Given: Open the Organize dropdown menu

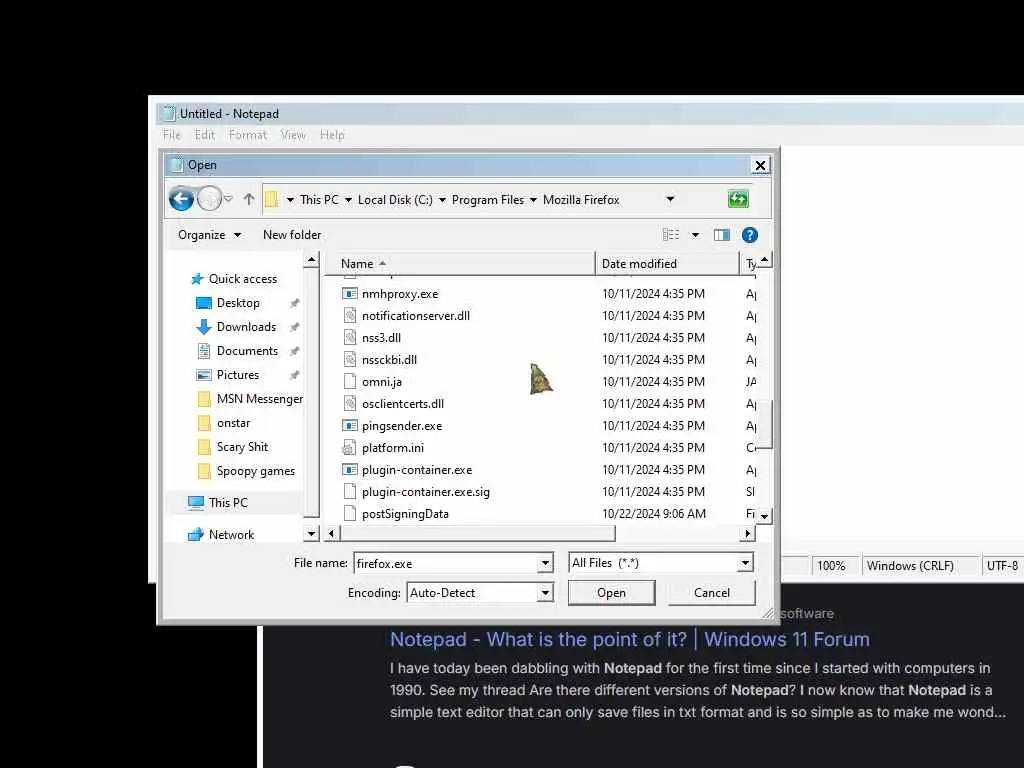Looking at the screenshot, I should pos(209,235).
